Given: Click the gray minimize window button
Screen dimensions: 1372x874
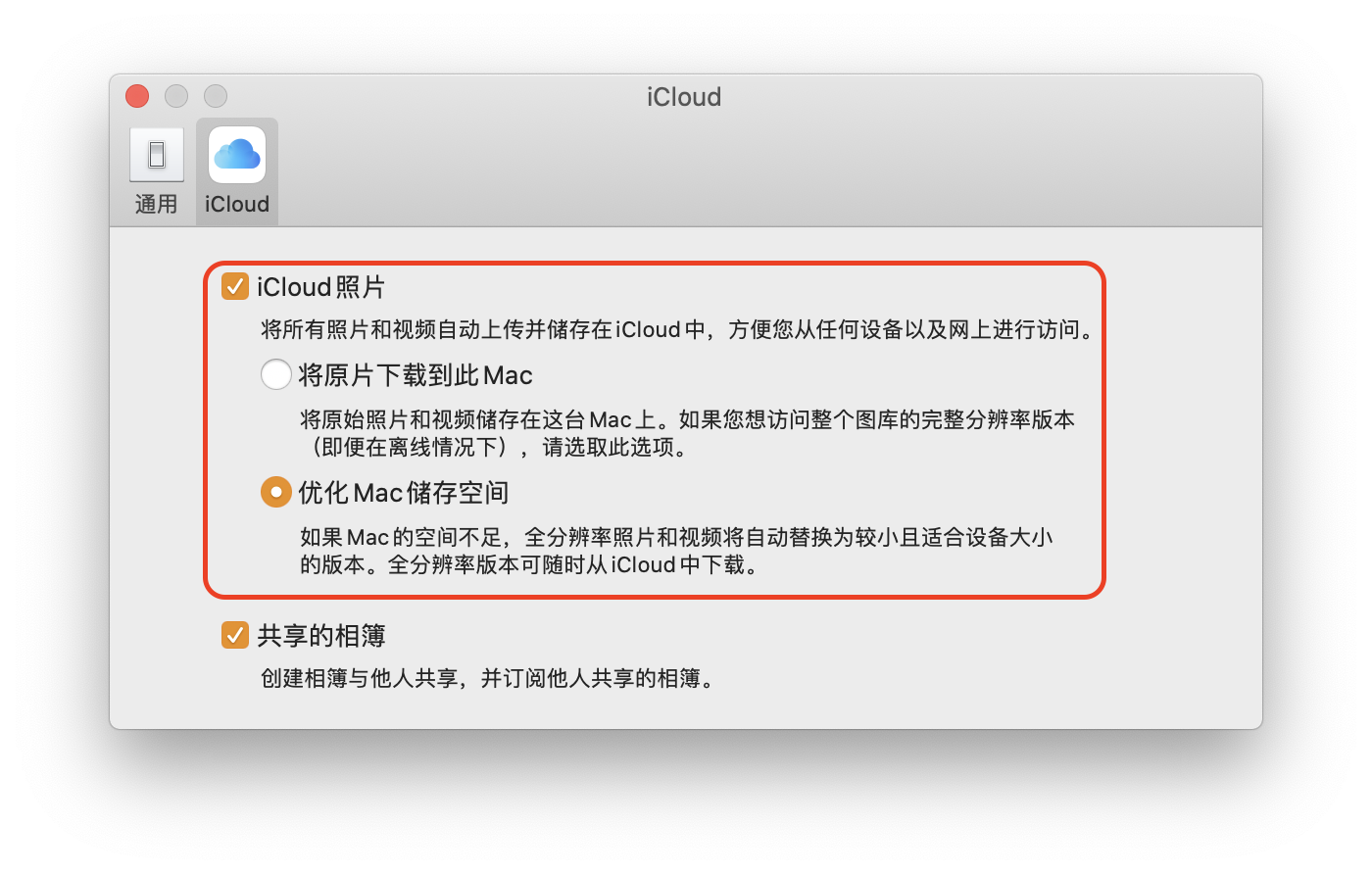Looking at the screenshot, I should point(176,96).
